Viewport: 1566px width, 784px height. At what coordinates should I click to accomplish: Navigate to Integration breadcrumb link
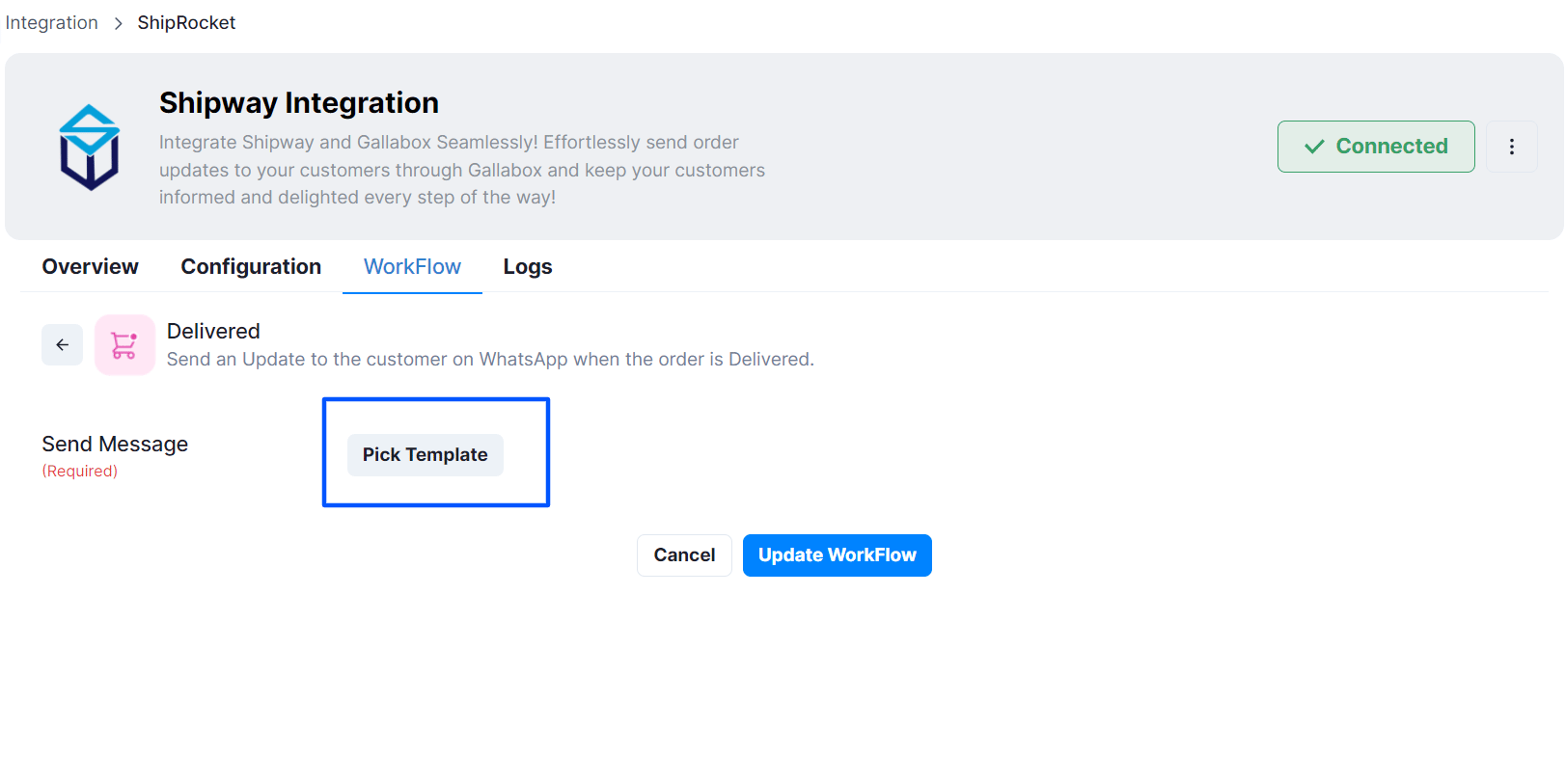pyautogui.click(x=52, y=22)
